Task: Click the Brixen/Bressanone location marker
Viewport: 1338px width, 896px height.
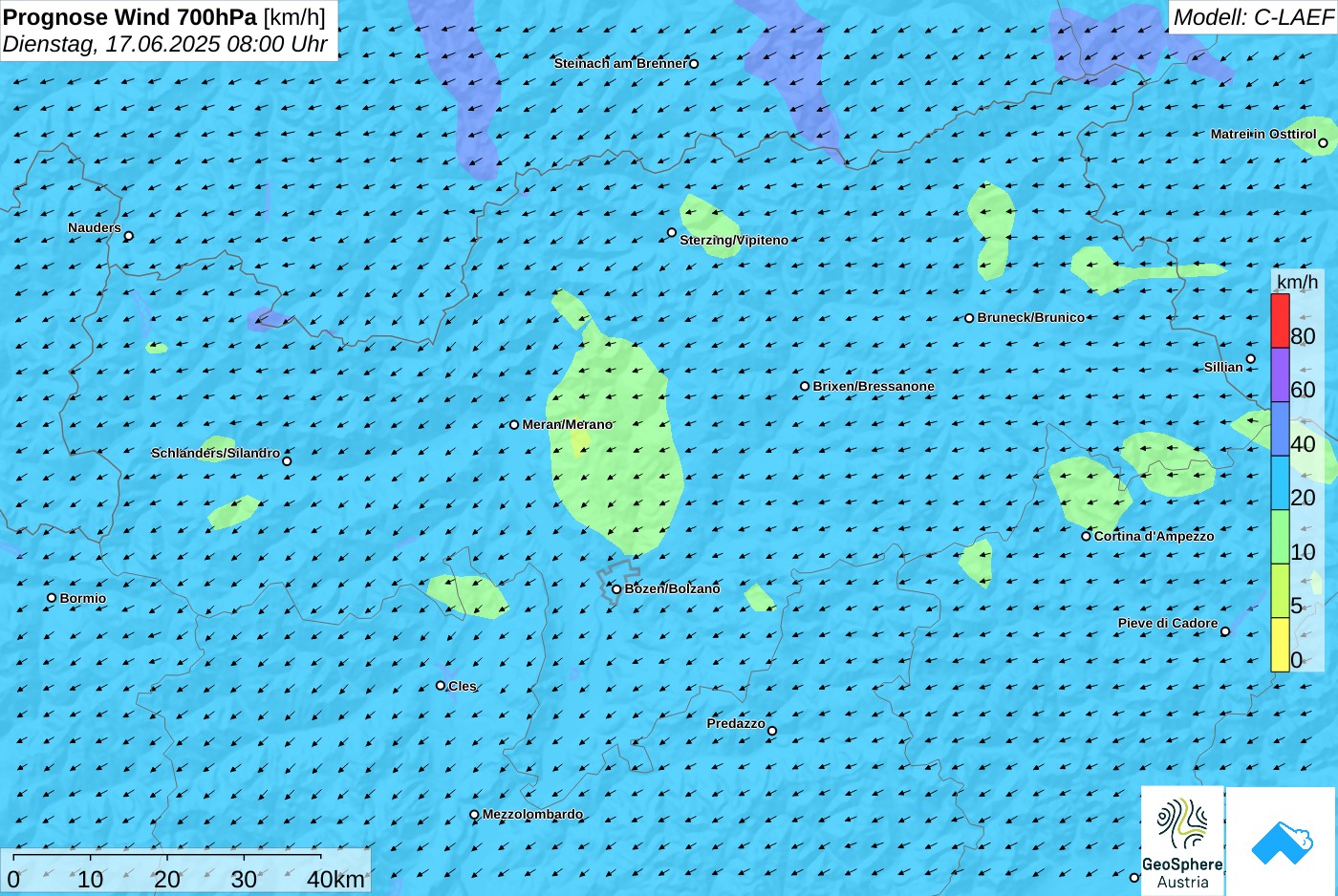Action: pyautogui.click(x=805, y=387)
